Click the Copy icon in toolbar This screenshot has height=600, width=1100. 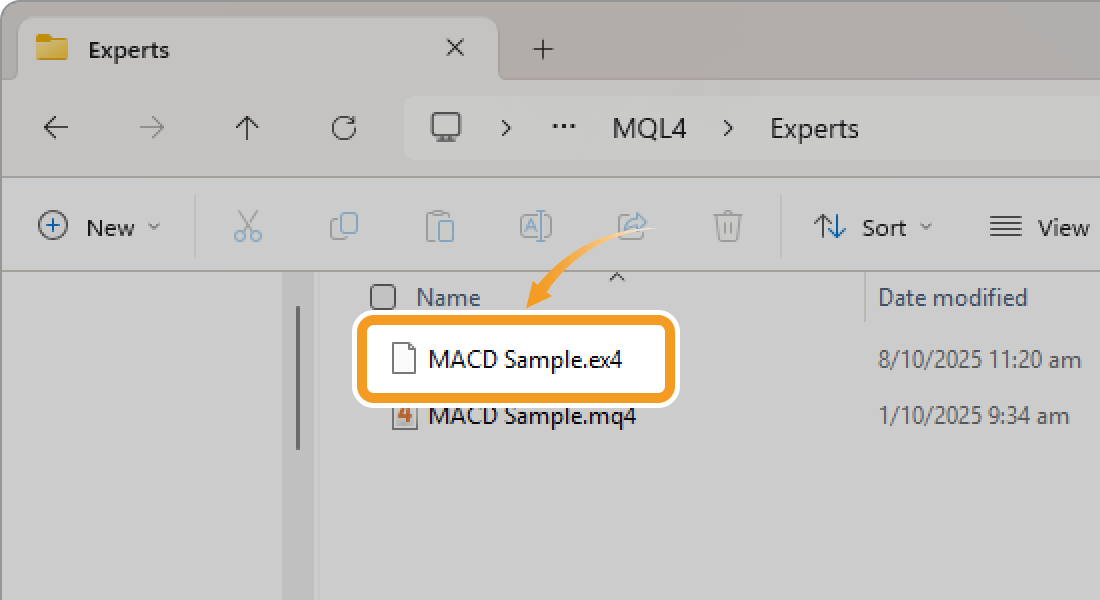click(344, 227)
